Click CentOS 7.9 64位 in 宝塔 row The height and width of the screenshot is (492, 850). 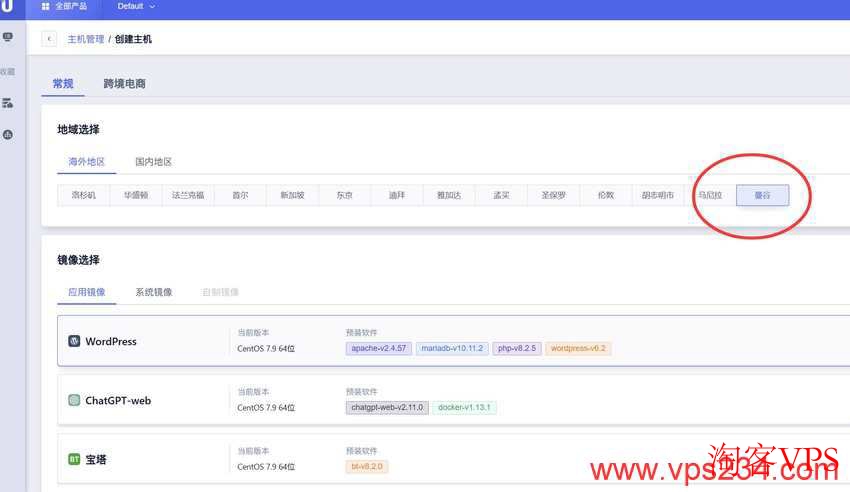coord(266,467)
